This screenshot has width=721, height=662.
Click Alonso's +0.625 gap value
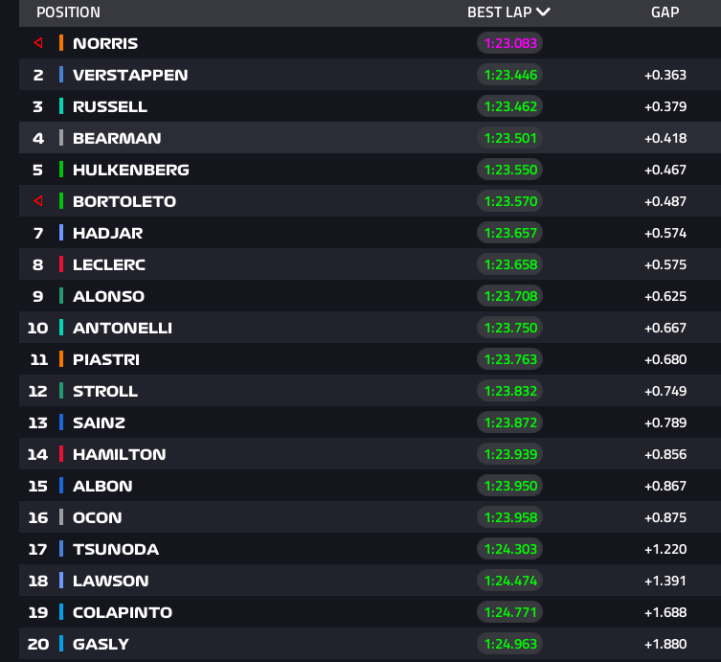click(x=665, y=297)
